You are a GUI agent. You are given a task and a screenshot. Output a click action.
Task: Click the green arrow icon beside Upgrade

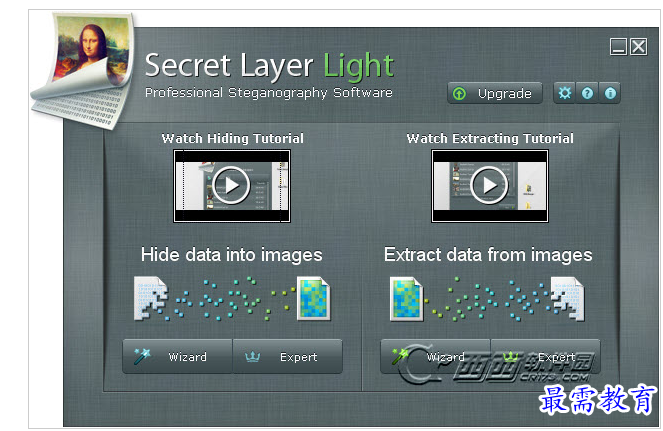click(x=459, y=93)
